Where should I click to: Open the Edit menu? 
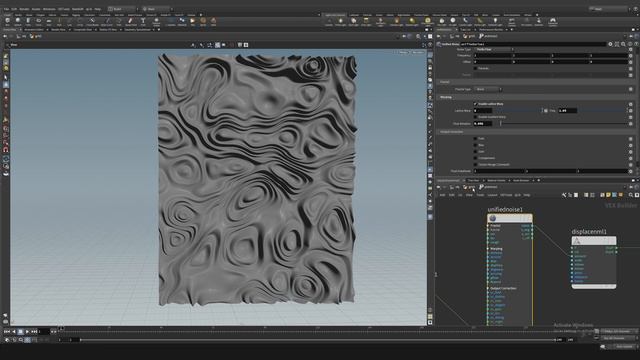tap(14, 9)
